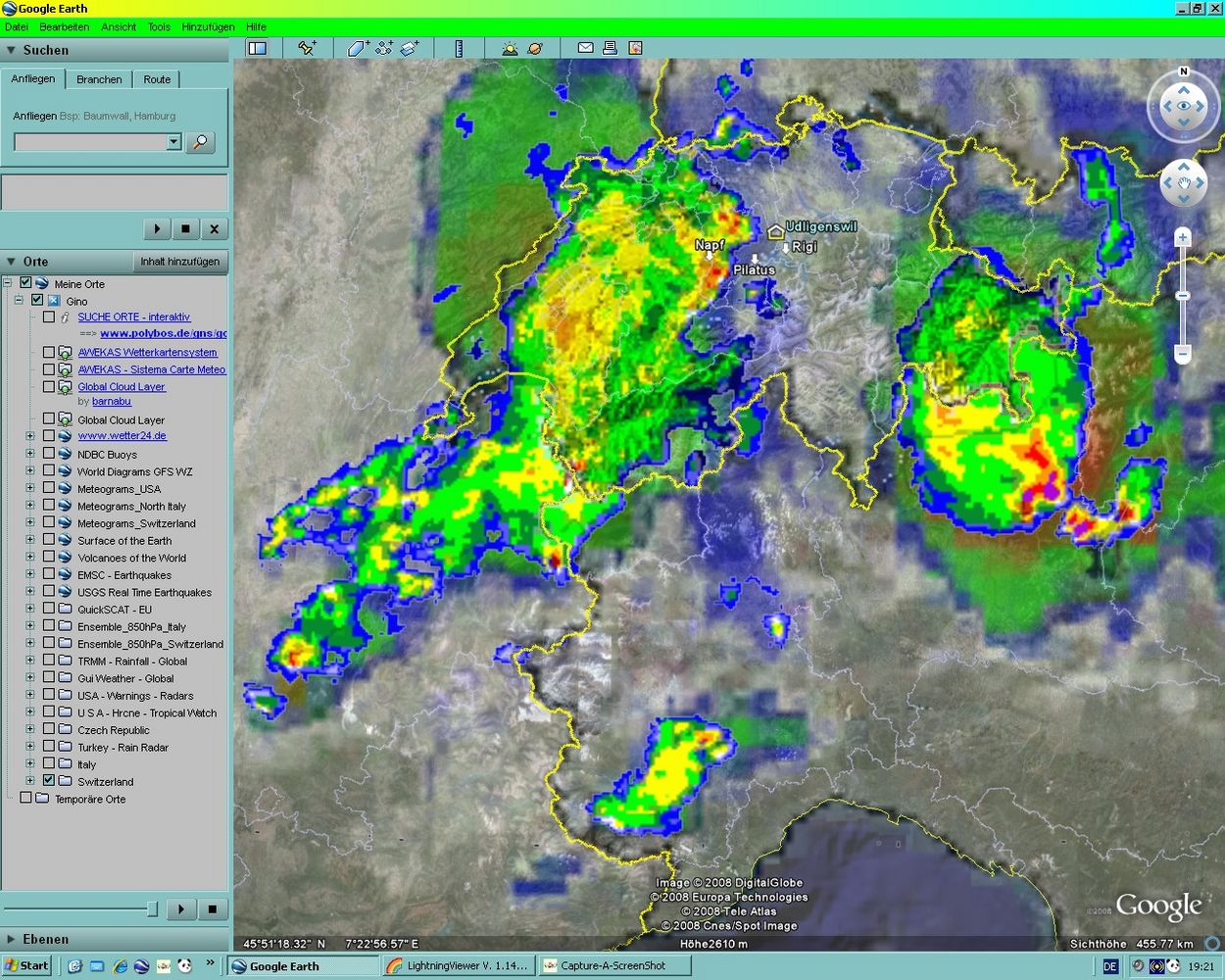Check the NDBC Buoys checkbox
The image size is (1225, 980).
tap(48, 455)
